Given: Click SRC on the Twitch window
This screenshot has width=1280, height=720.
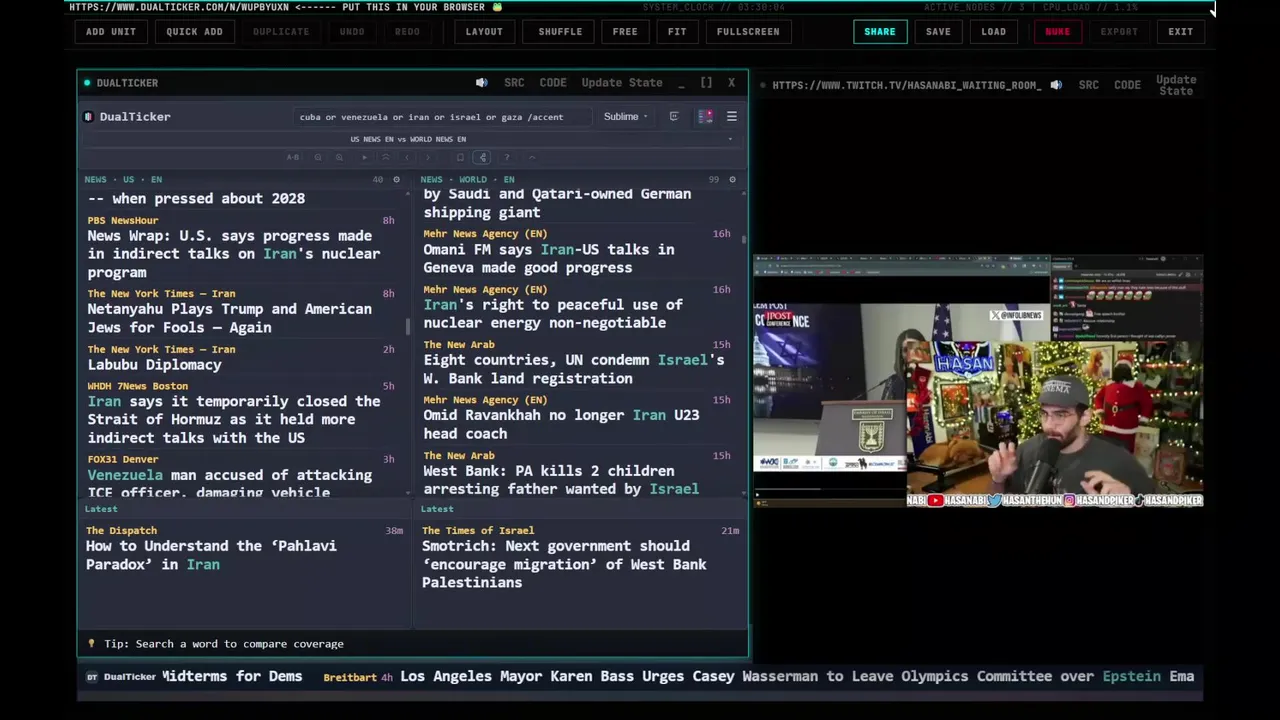Looking at the screenshot, I should (x=1089, y=85).
